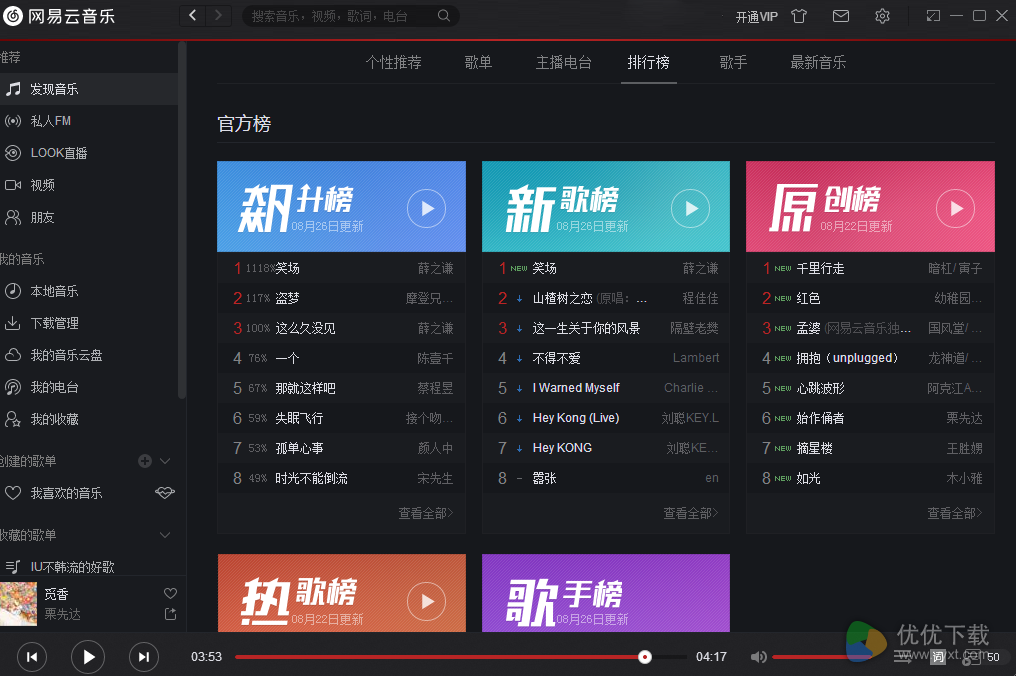Switch to 歌单 tab
Viewport: 1016px width, 676px height.
478,62
